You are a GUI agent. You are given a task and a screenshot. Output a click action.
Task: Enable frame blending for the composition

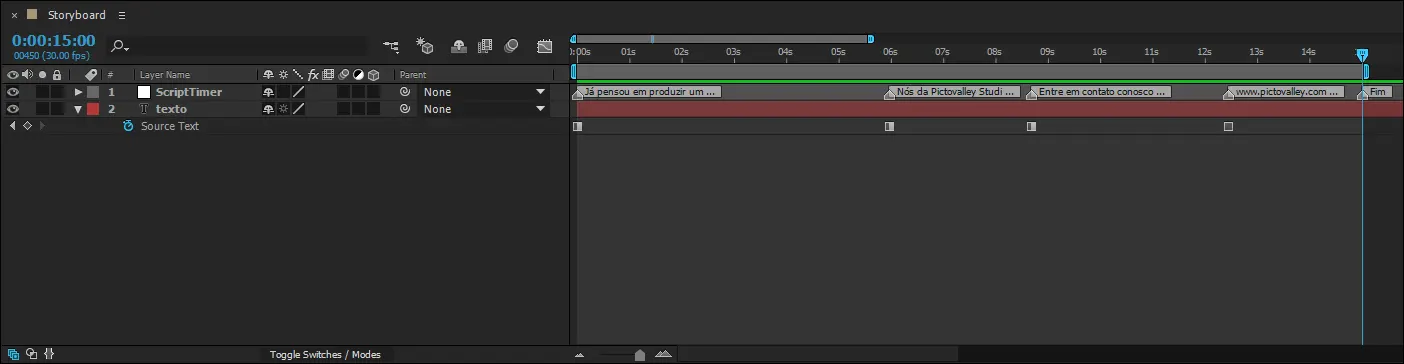(x=485, y=46)
